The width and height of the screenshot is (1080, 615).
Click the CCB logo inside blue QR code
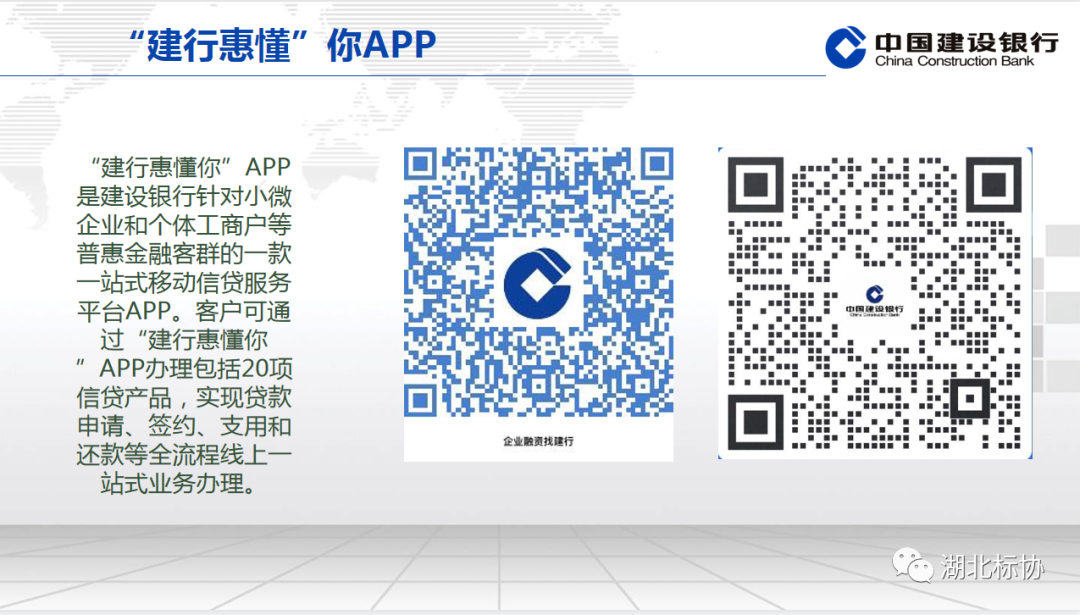[537, 283]
